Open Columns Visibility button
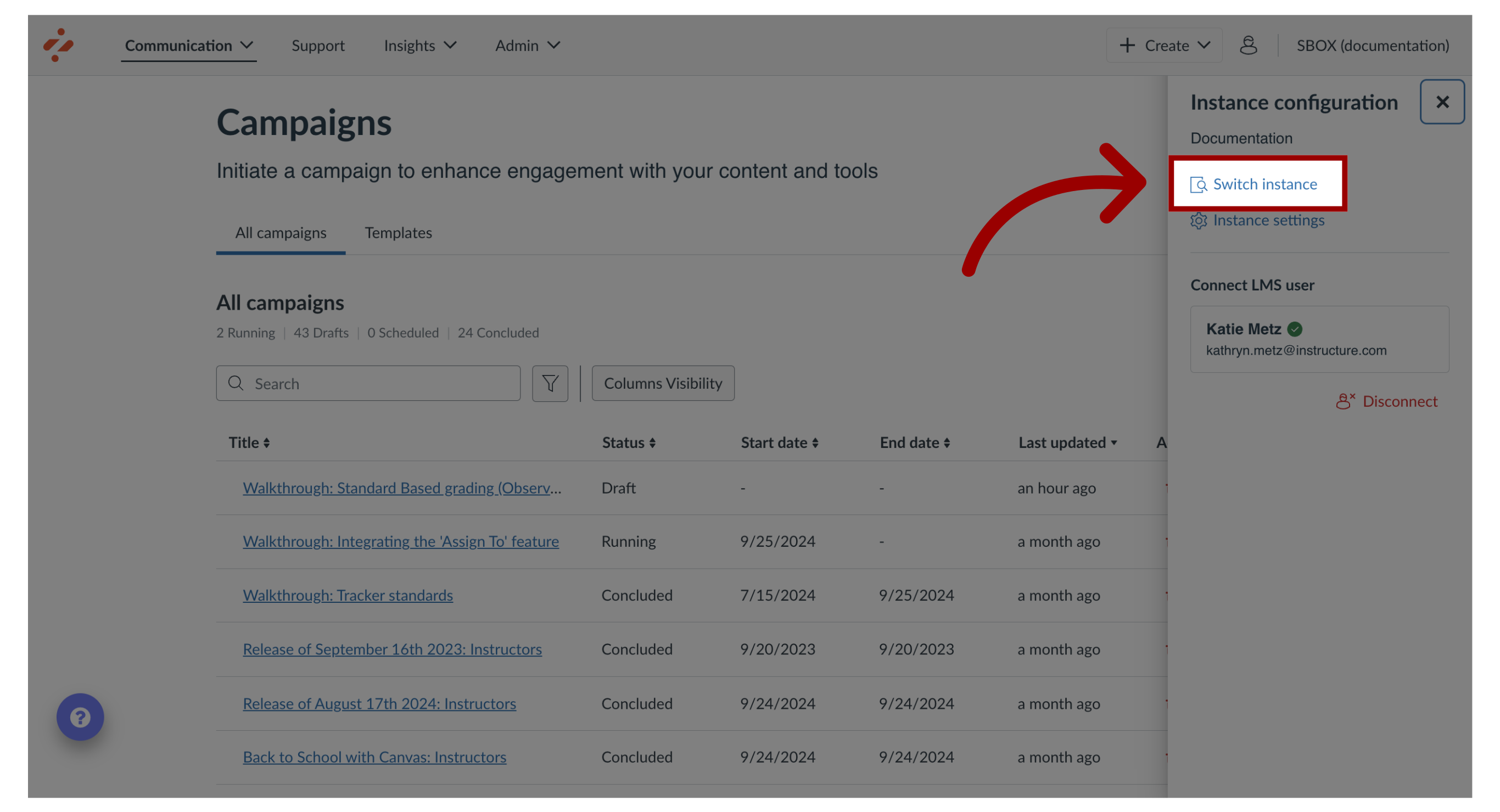The image size is (1500, 812). [663, 383]
